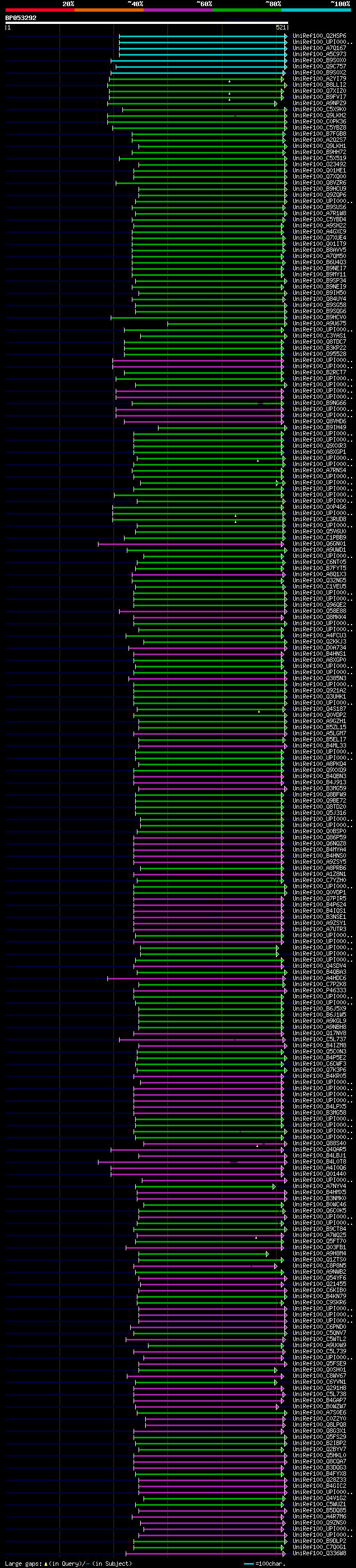Select label UniRef100_B6U4Q3
356x1568 pixels.
tap(319, 262)
